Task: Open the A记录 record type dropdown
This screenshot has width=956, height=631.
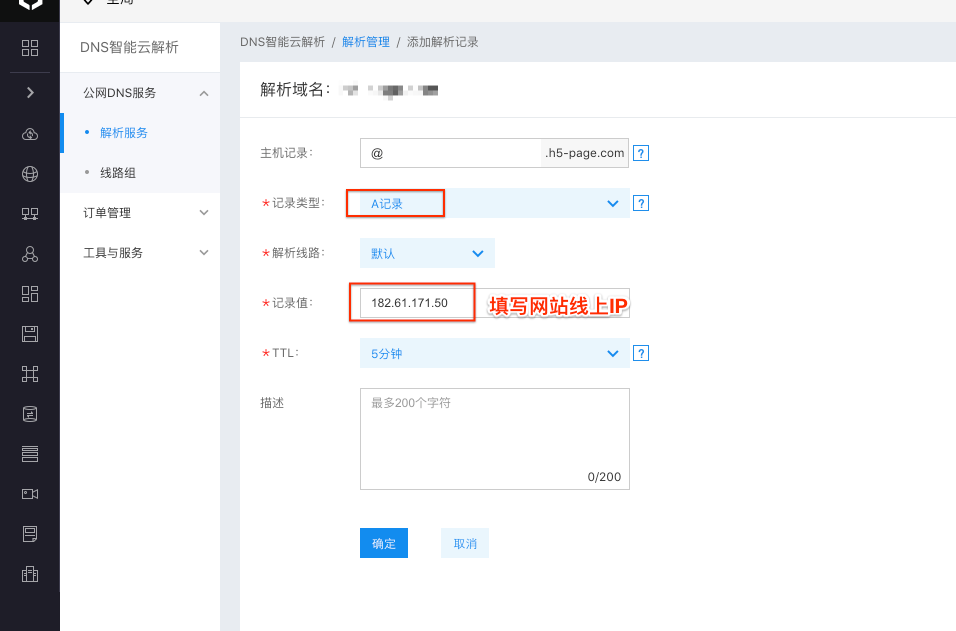Action: click(494, 203)
